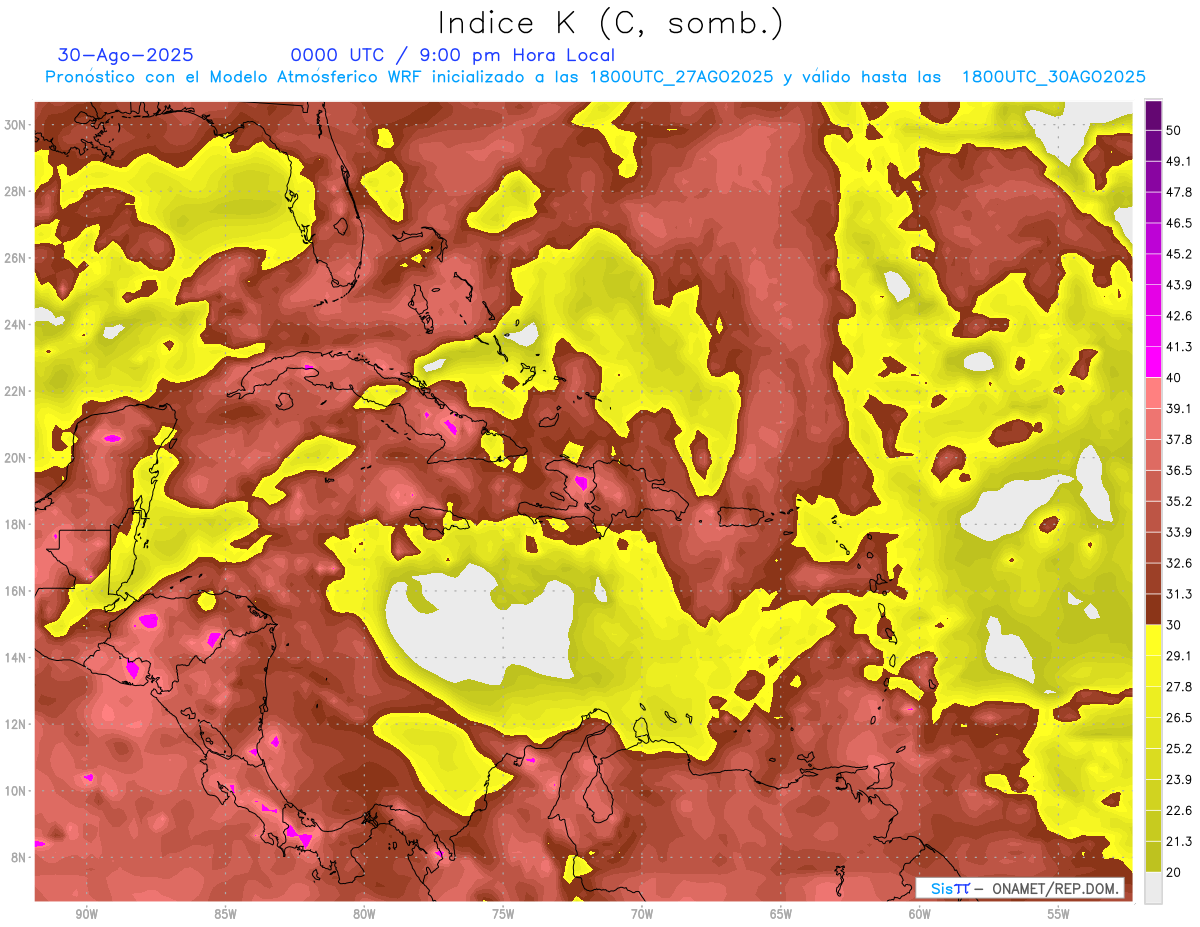Click the 80W longitude axis label
The image size is (1200, 927).
364,914
